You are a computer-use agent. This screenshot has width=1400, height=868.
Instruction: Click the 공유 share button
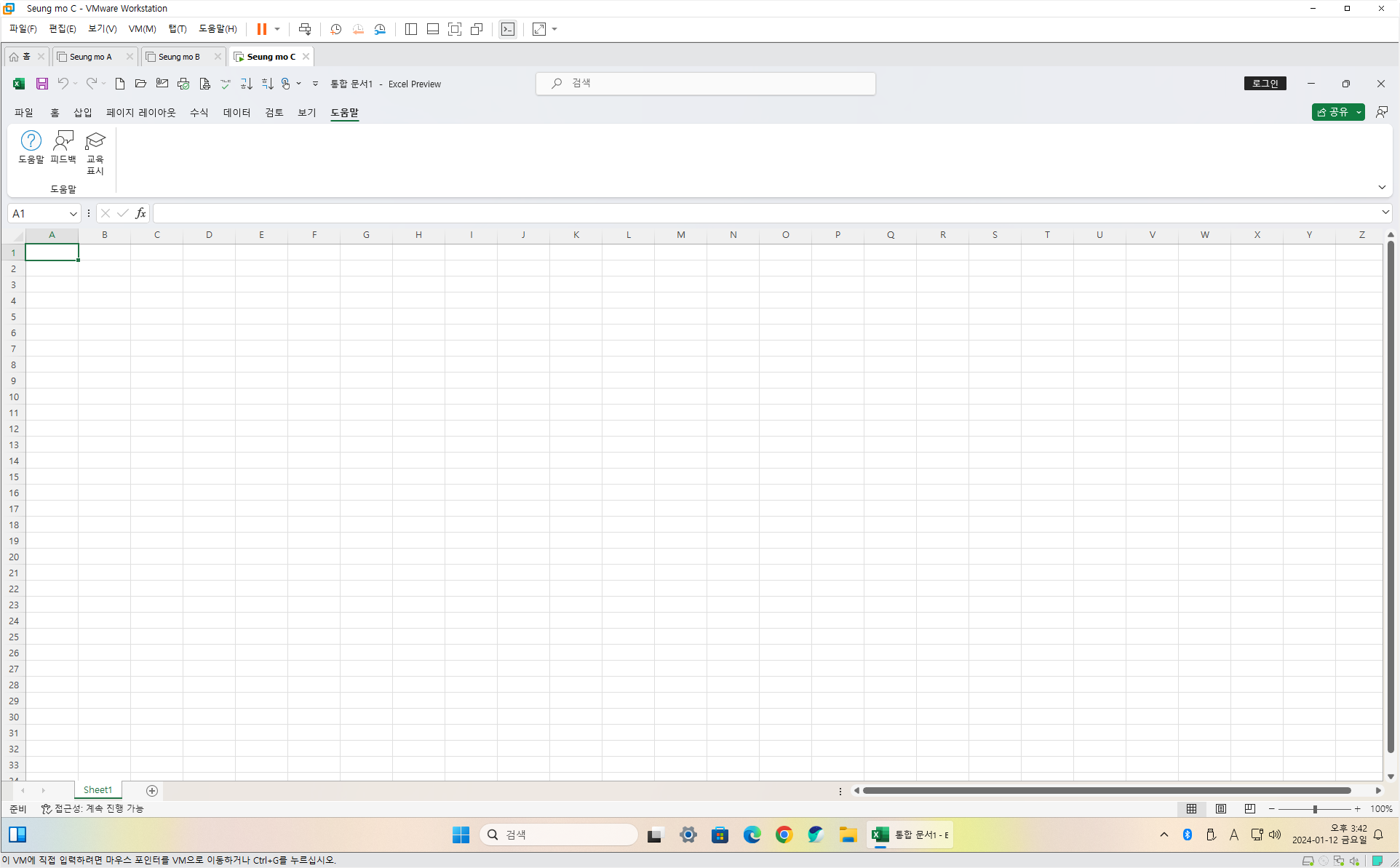(1332, 112)
